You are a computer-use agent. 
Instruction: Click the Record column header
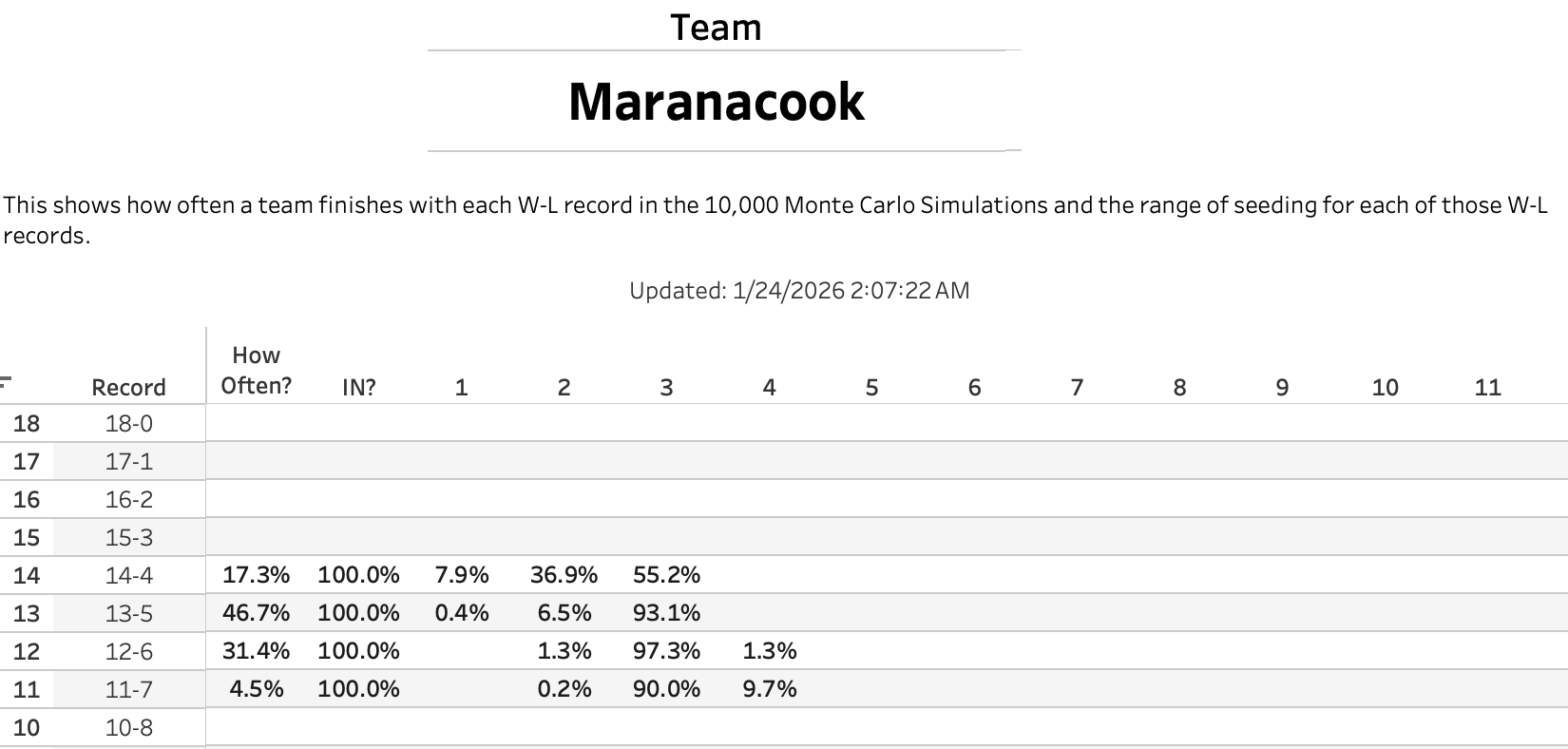coord(128,387)
